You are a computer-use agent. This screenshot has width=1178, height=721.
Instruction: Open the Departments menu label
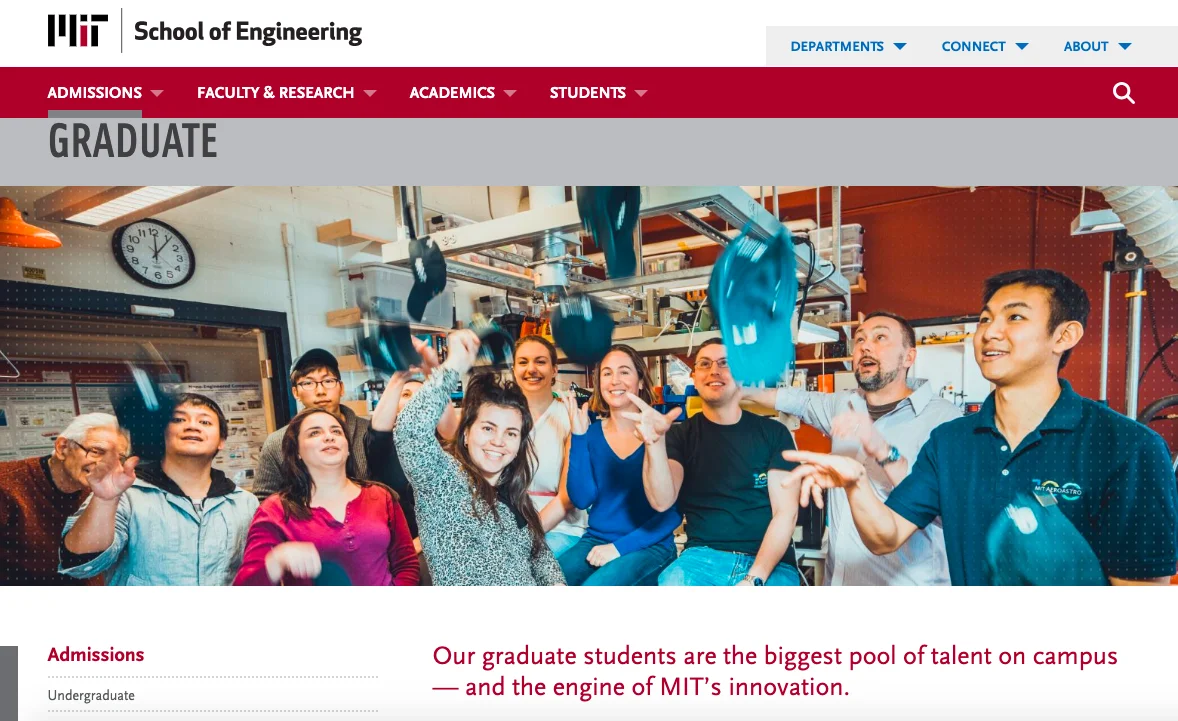click(837, 46)
